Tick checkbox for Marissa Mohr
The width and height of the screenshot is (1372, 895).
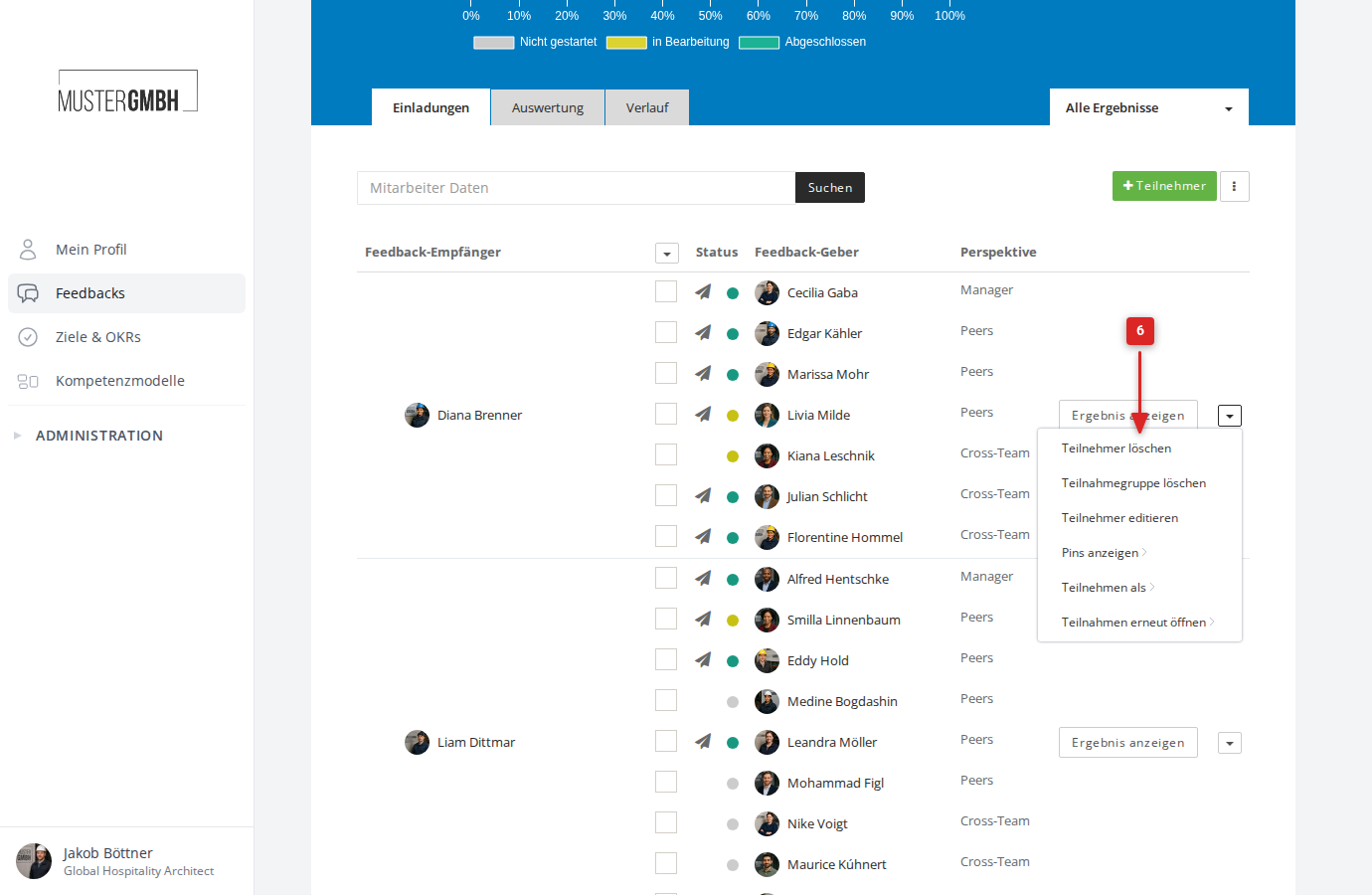pos(666,373)
